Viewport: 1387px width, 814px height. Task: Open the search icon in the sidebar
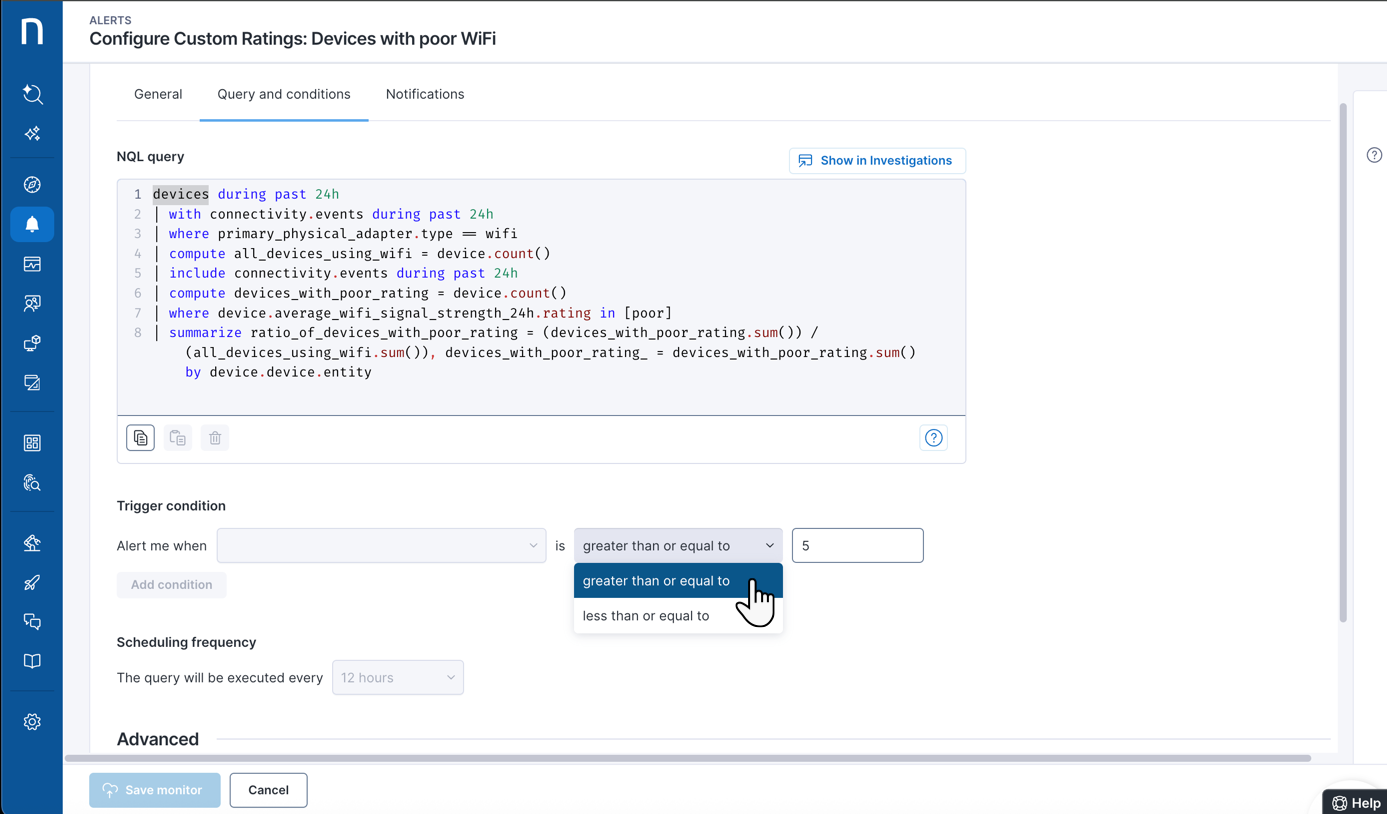point(32,94)
